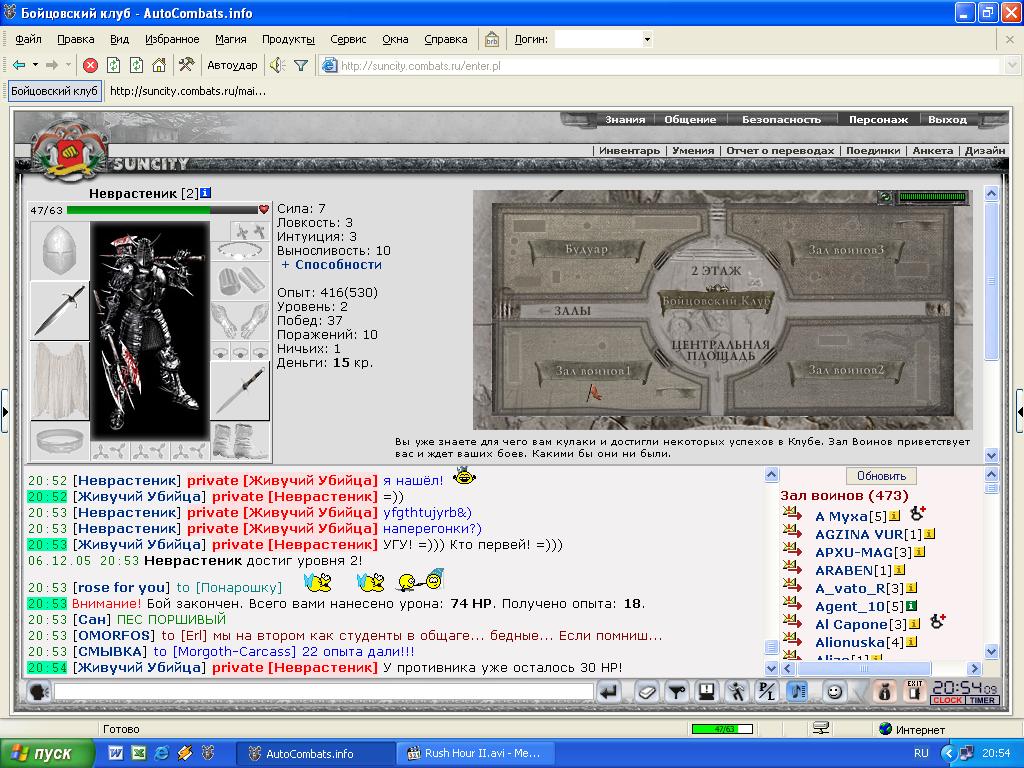Screen dimensions: 1024x768
Task: Open the Магия menu
Action: tap(231, 39)
